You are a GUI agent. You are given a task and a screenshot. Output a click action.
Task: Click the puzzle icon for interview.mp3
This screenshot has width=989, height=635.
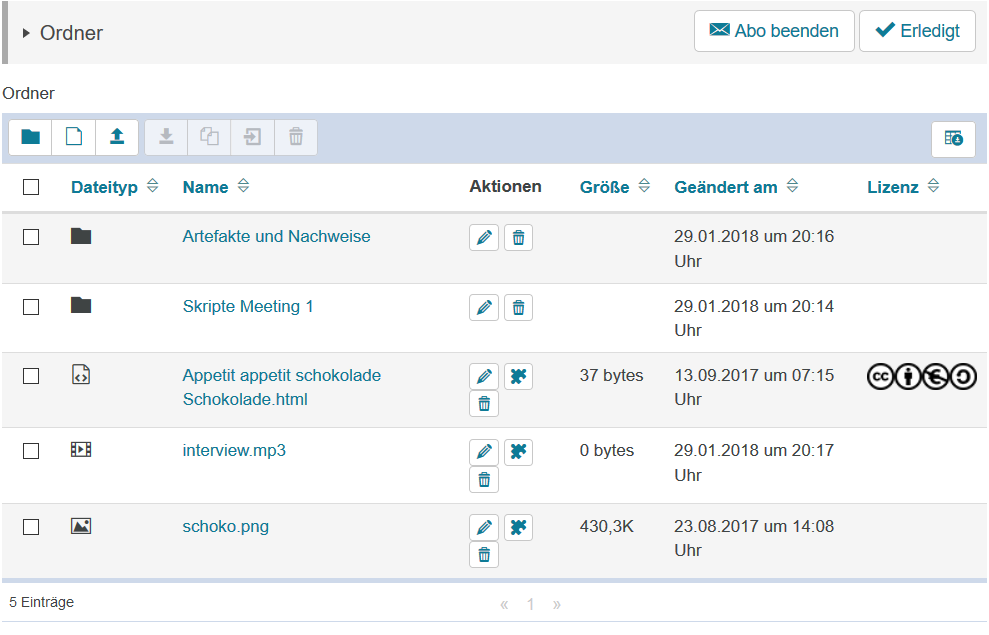click(x=518, y=452)
